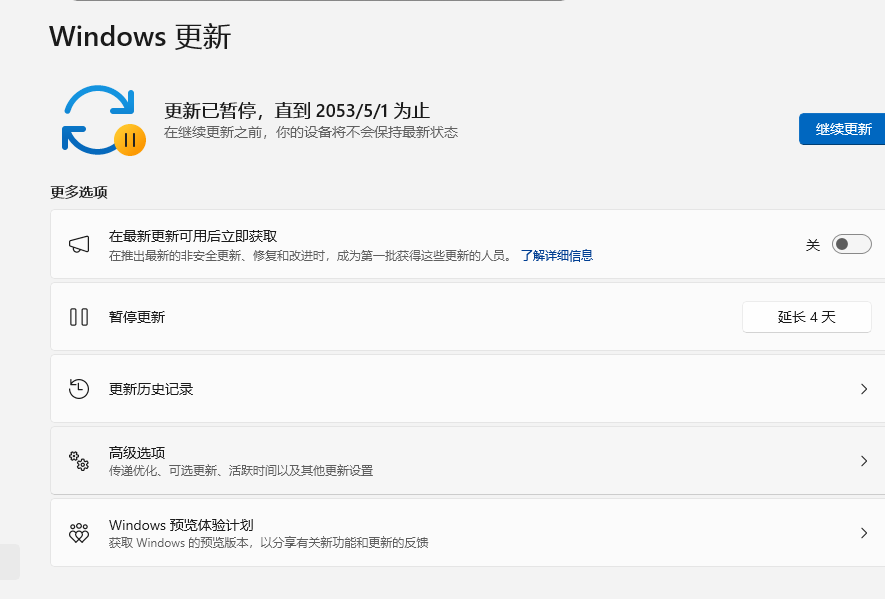Click the megaphone icon for getting latest updates
The image size is (885, 599).
tap(79, 245)
